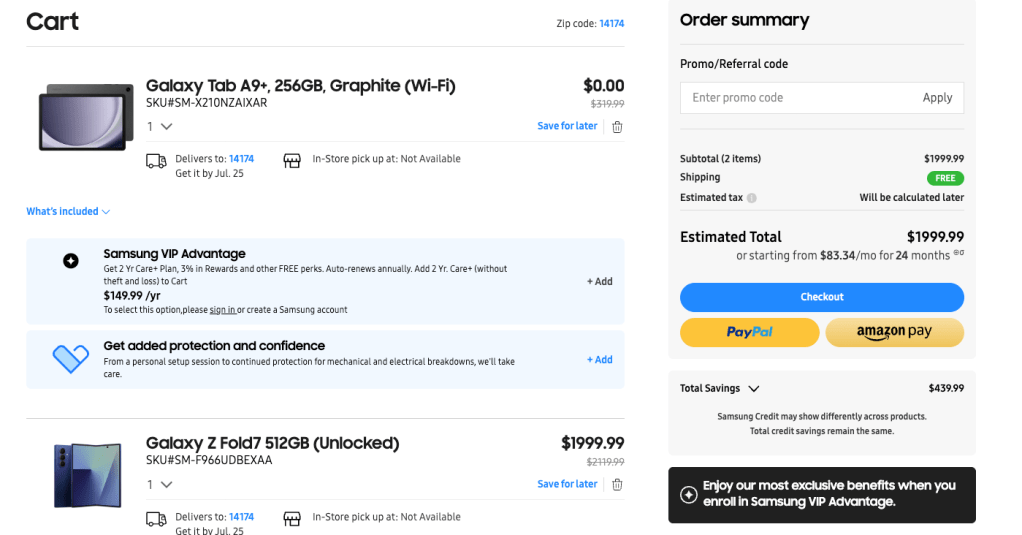The image size is (1022, 535).
Task: Open quantity dropdown for Galaxy Z Fold7
Action: pyautogui.click(x=160, y=485)
